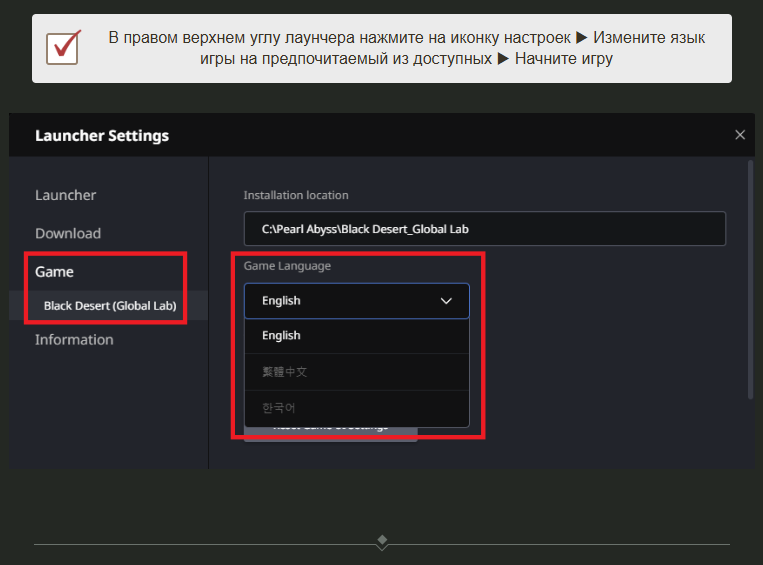Click the dropdown chevron arrow icon

446,301
